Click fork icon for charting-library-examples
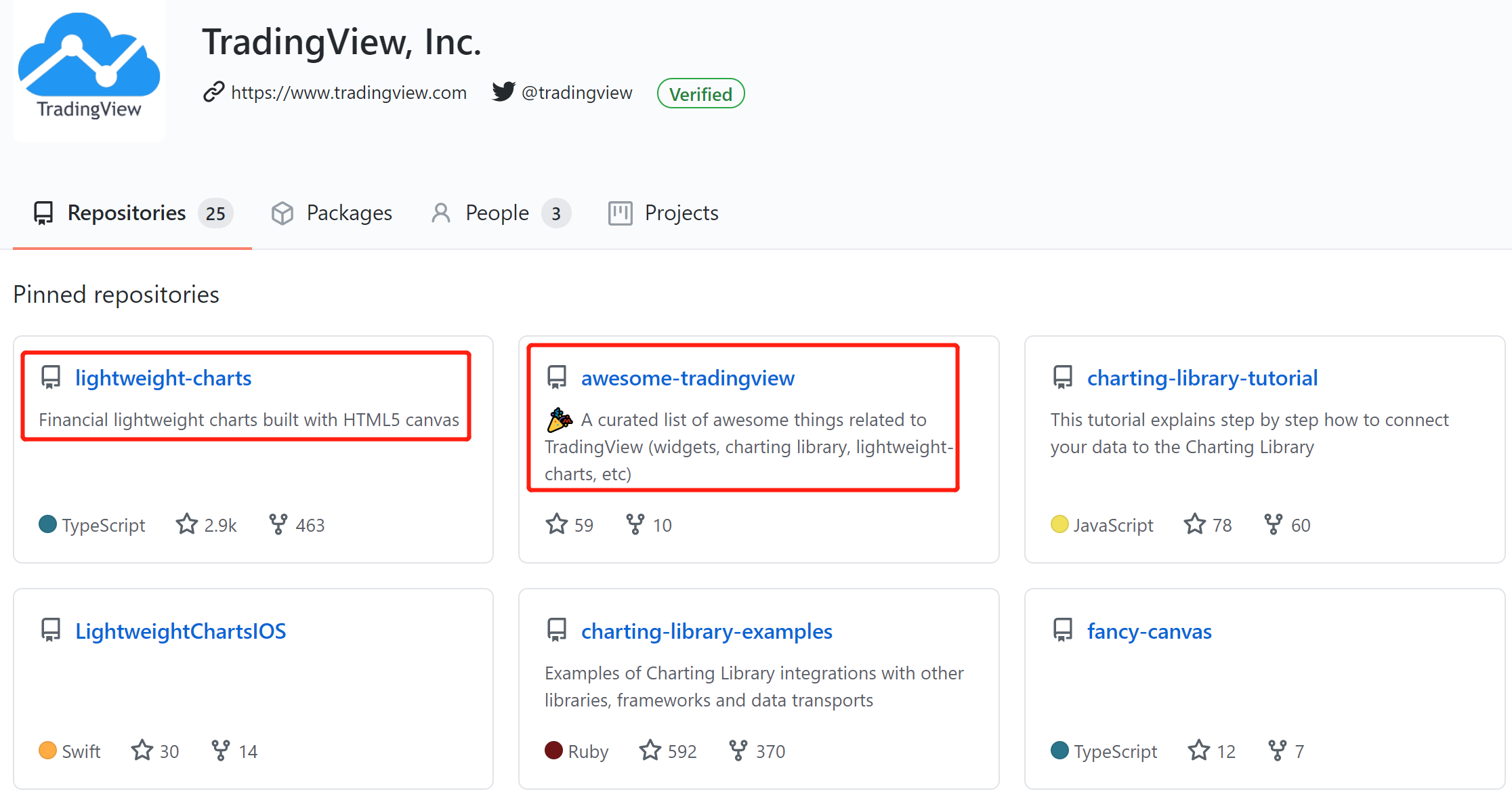This screenshot has width=1512, height=802. point(738,751)
